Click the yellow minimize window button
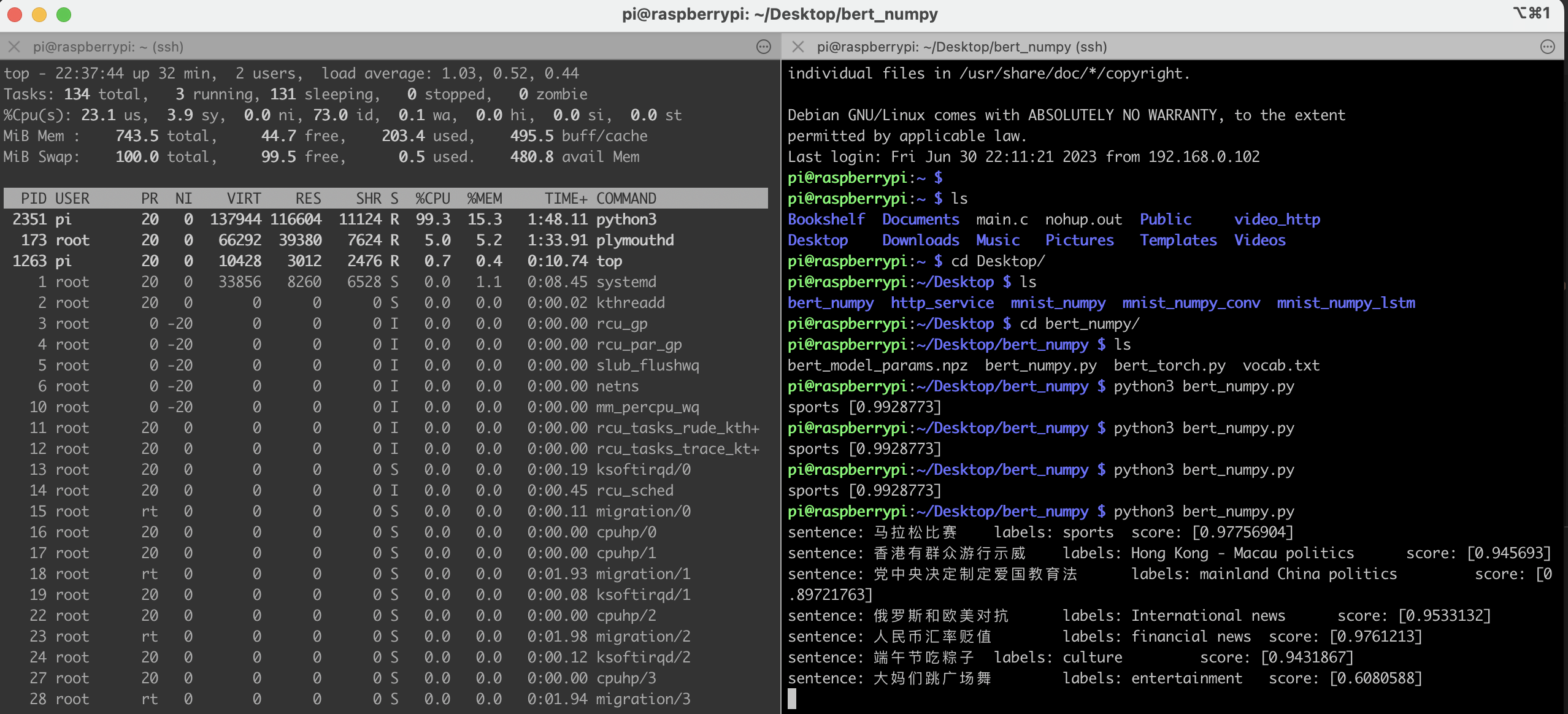 pyautogui.click(x=39, y=14)
